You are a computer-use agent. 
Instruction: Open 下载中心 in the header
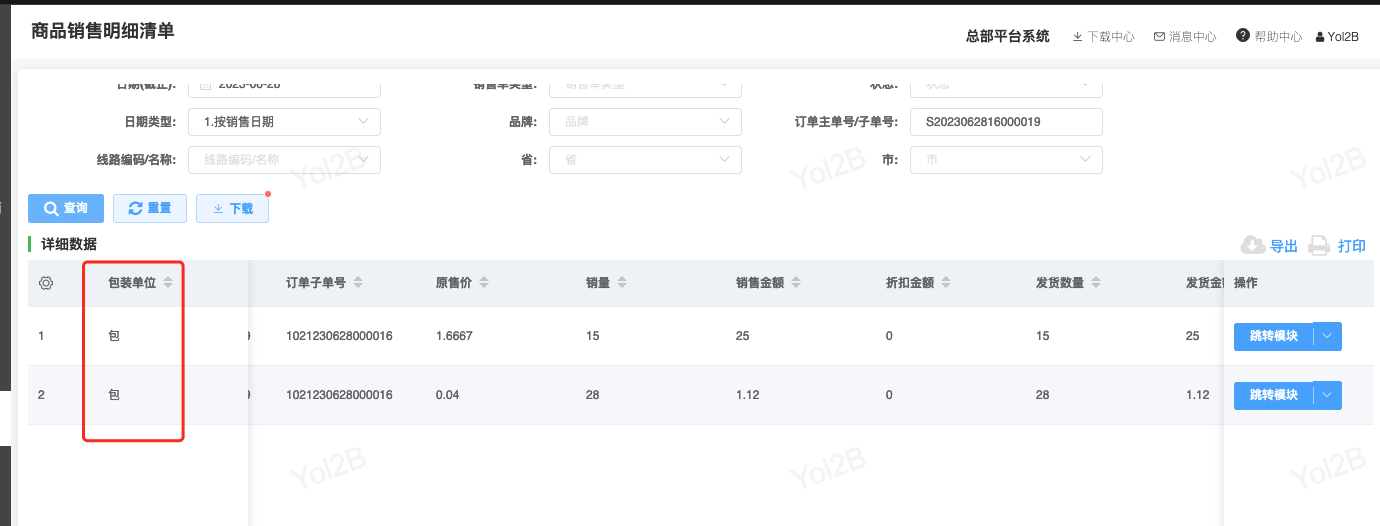pyautogui.click(x=1111, y=36)
